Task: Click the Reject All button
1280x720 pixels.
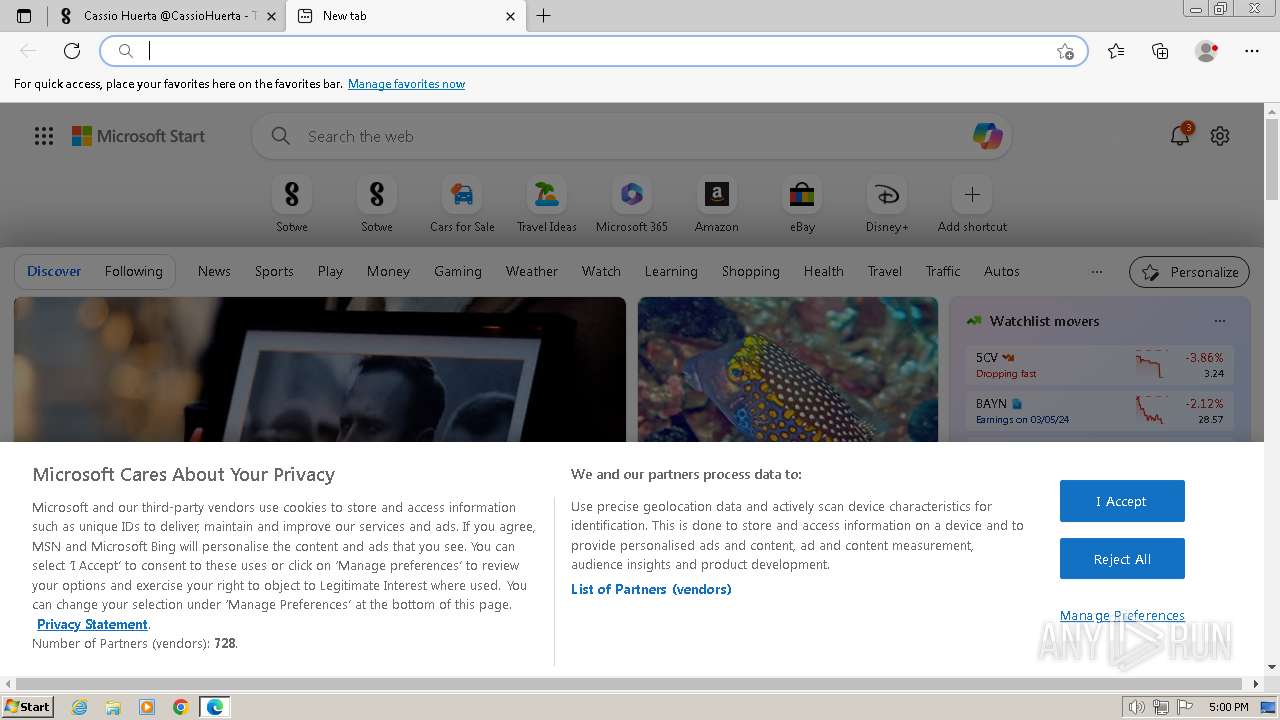Action: 1122,559
